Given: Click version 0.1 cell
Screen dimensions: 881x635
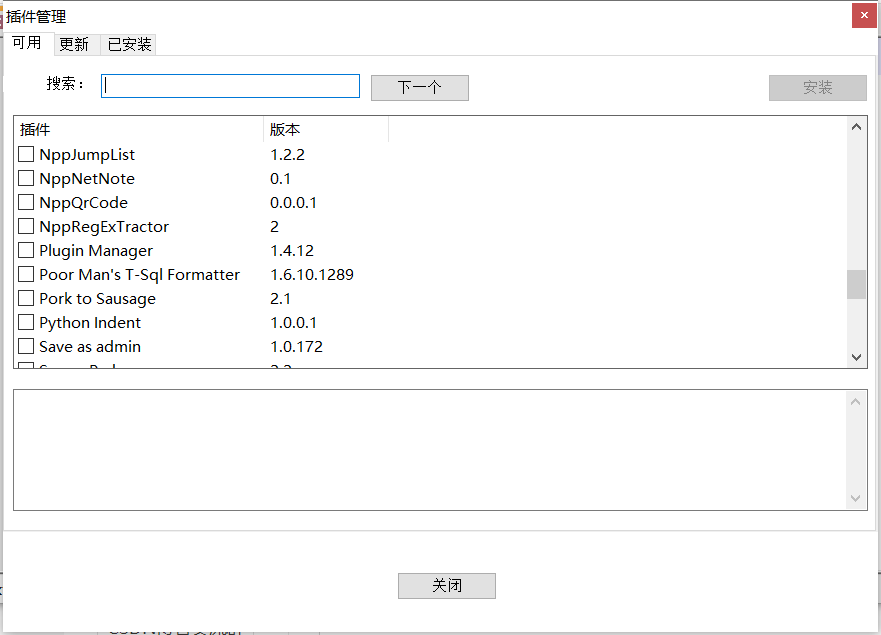Looking at the screenshot, I should click(x=280, y=179).
